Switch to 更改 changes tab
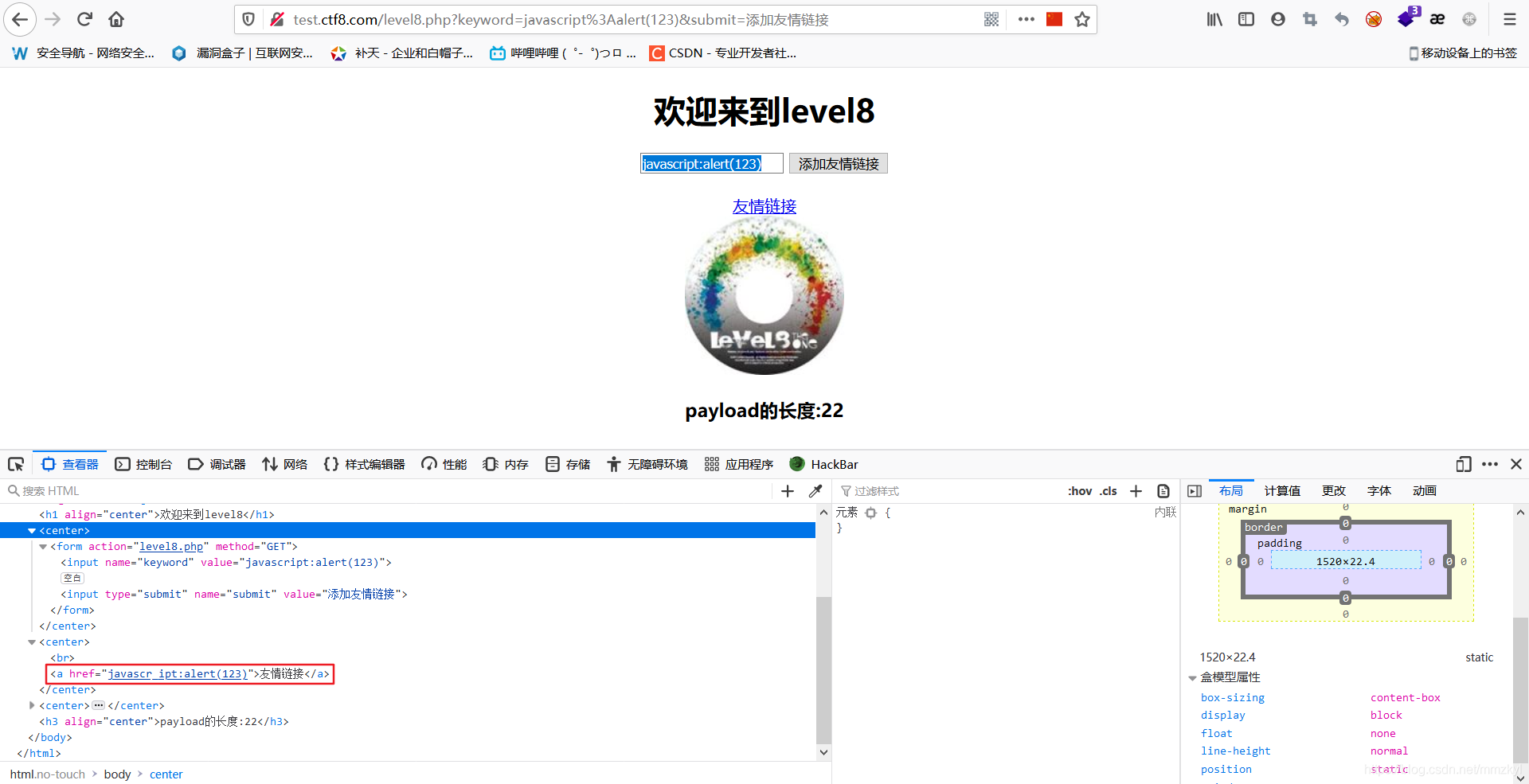Screen dimensions: 1529x784 [1334, 491]
